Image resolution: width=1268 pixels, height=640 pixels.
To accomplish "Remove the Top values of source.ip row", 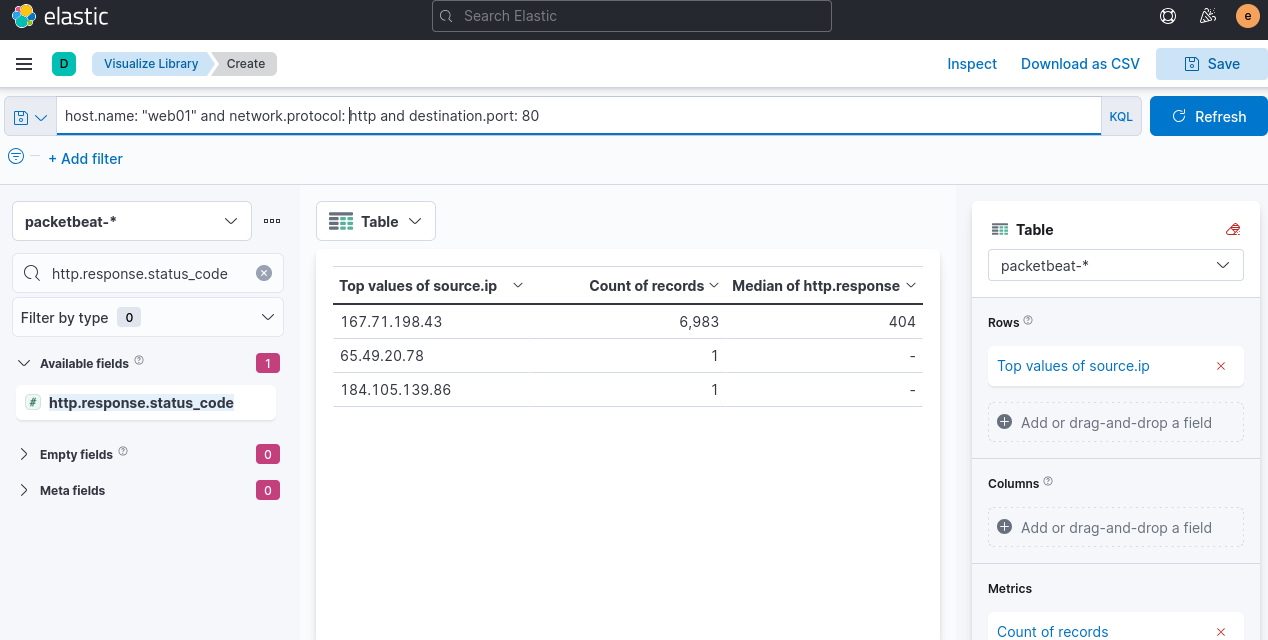I will pos(1220,366).
